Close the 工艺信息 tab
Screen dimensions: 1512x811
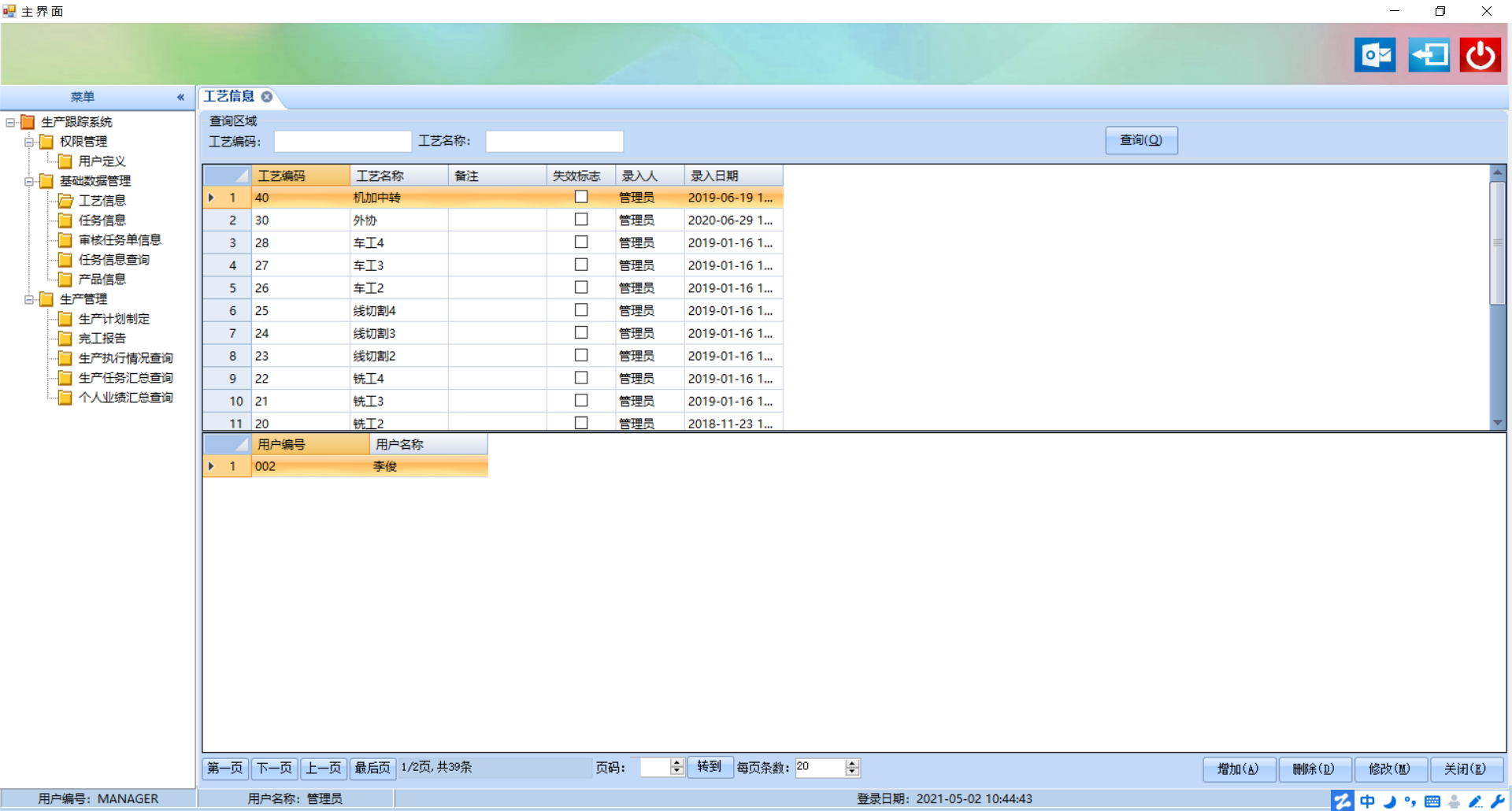pos(267,96)
